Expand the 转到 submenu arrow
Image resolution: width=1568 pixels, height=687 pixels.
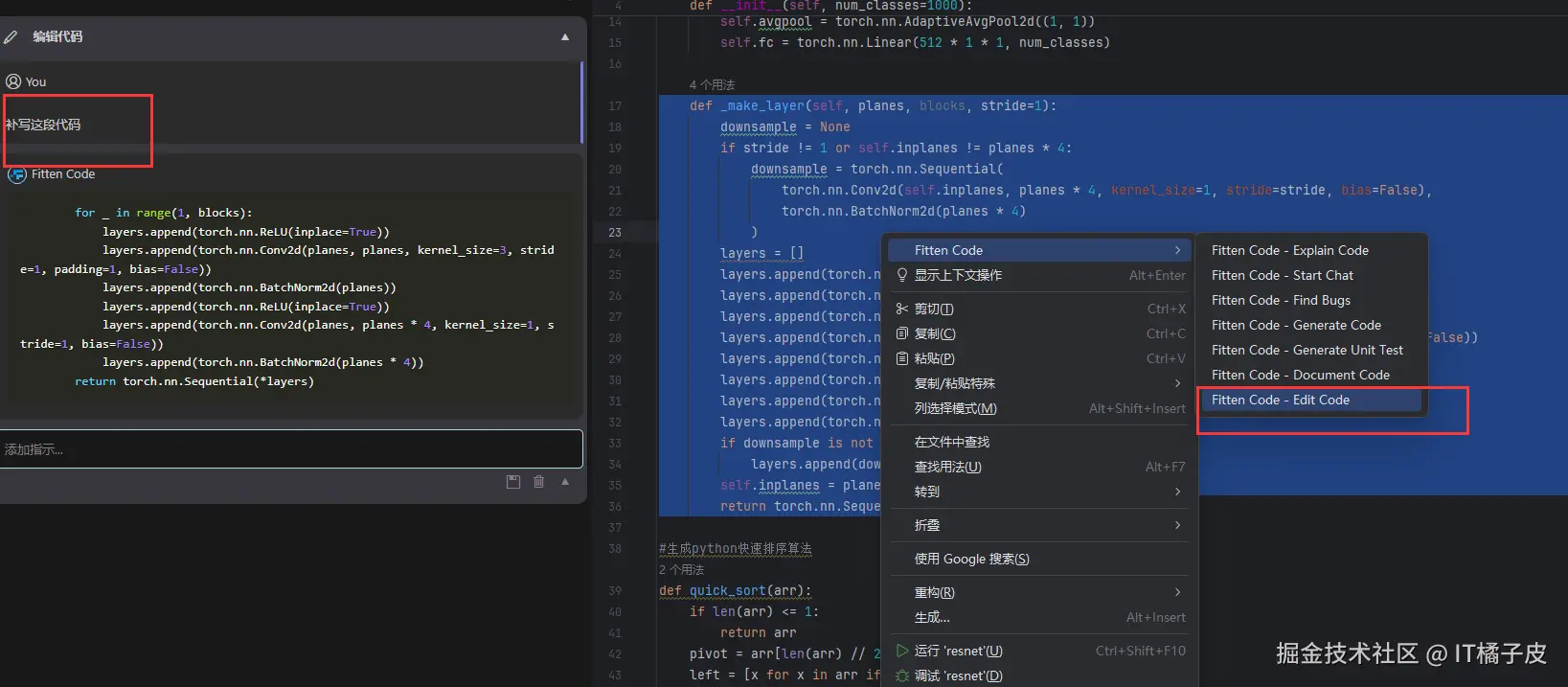(1178, 492)
